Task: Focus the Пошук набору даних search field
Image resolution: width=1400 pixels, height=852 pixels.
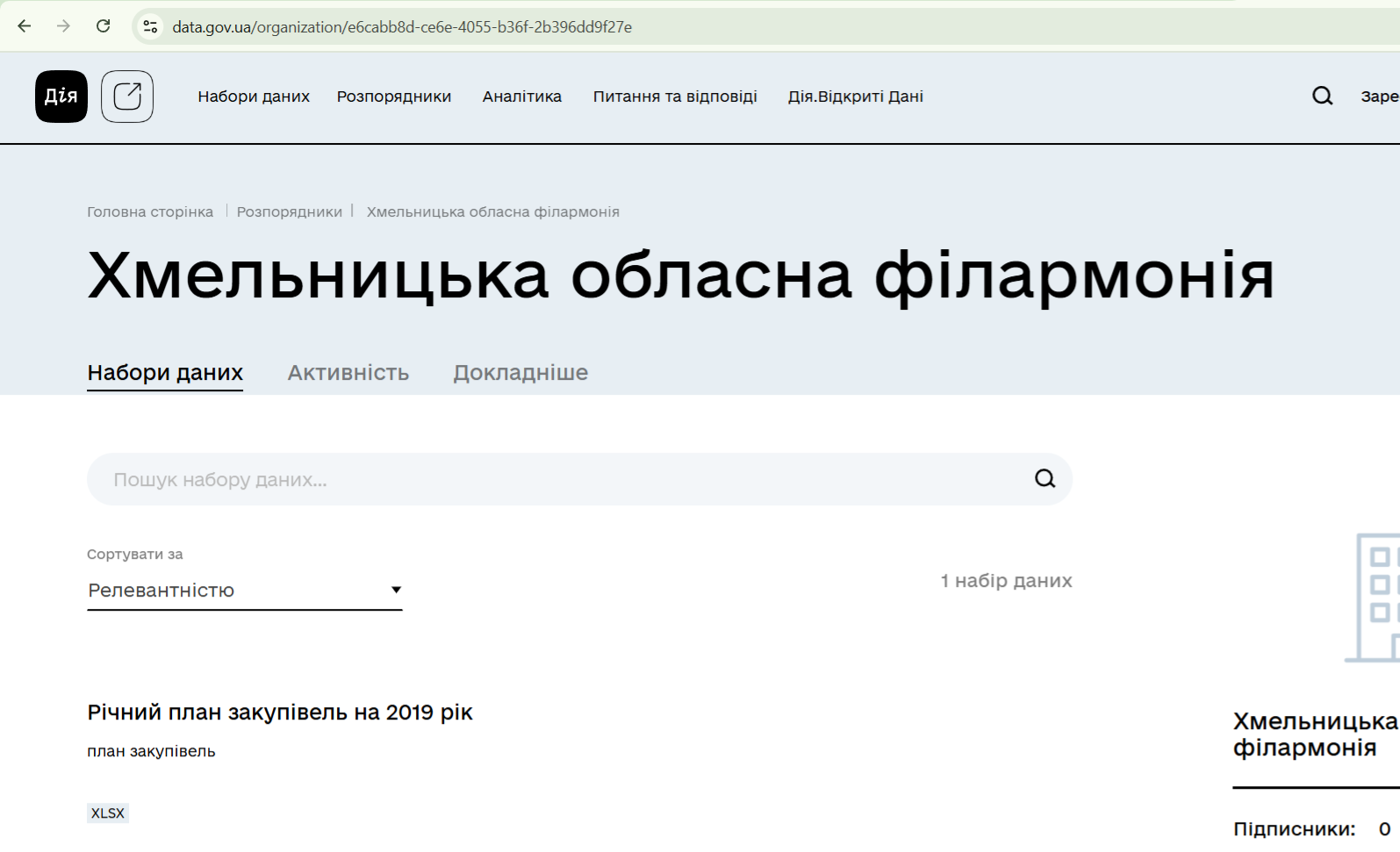Action: (x=579, y=479)
